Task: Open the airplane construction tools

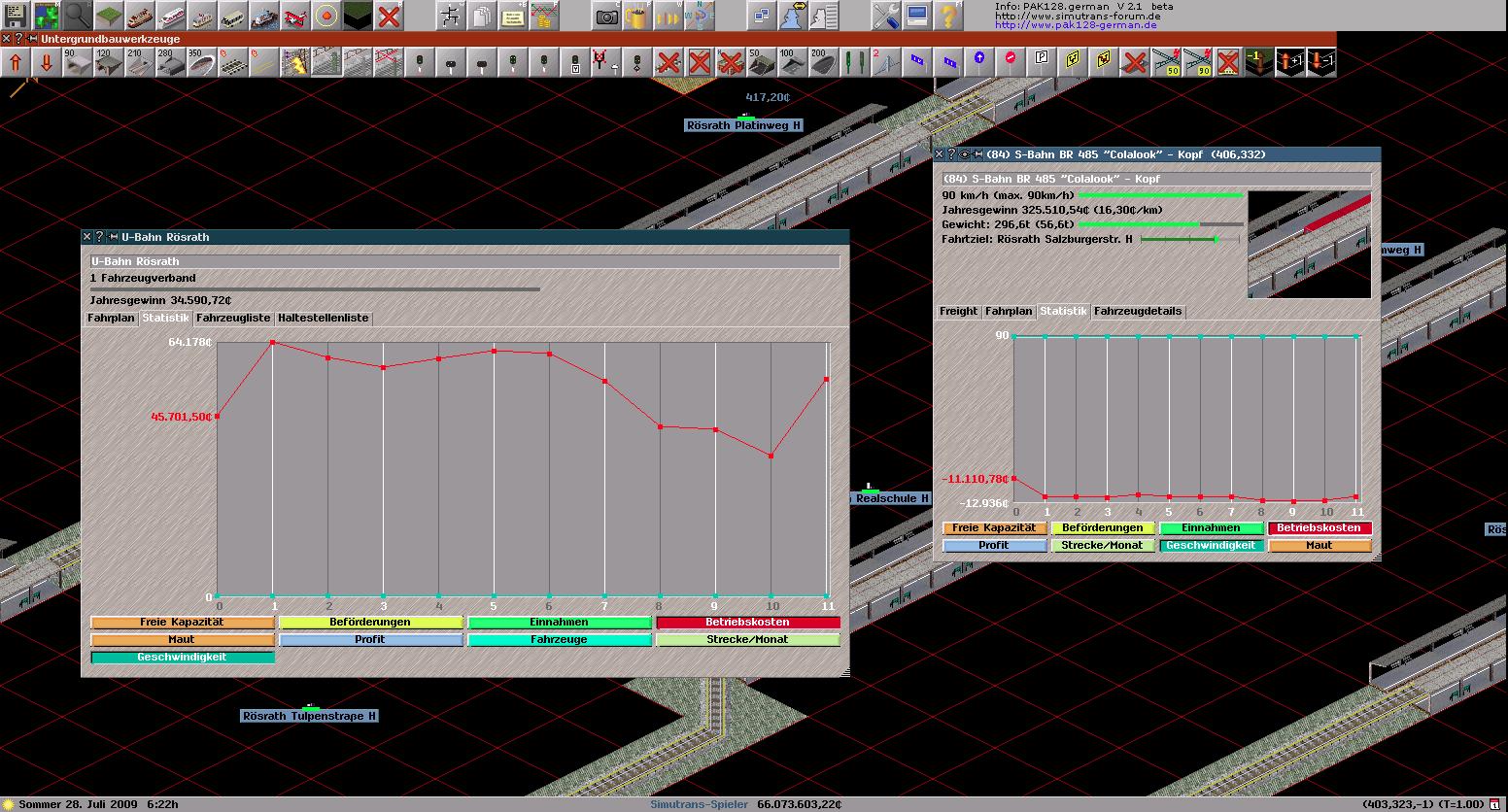Action: coord(295,16)
